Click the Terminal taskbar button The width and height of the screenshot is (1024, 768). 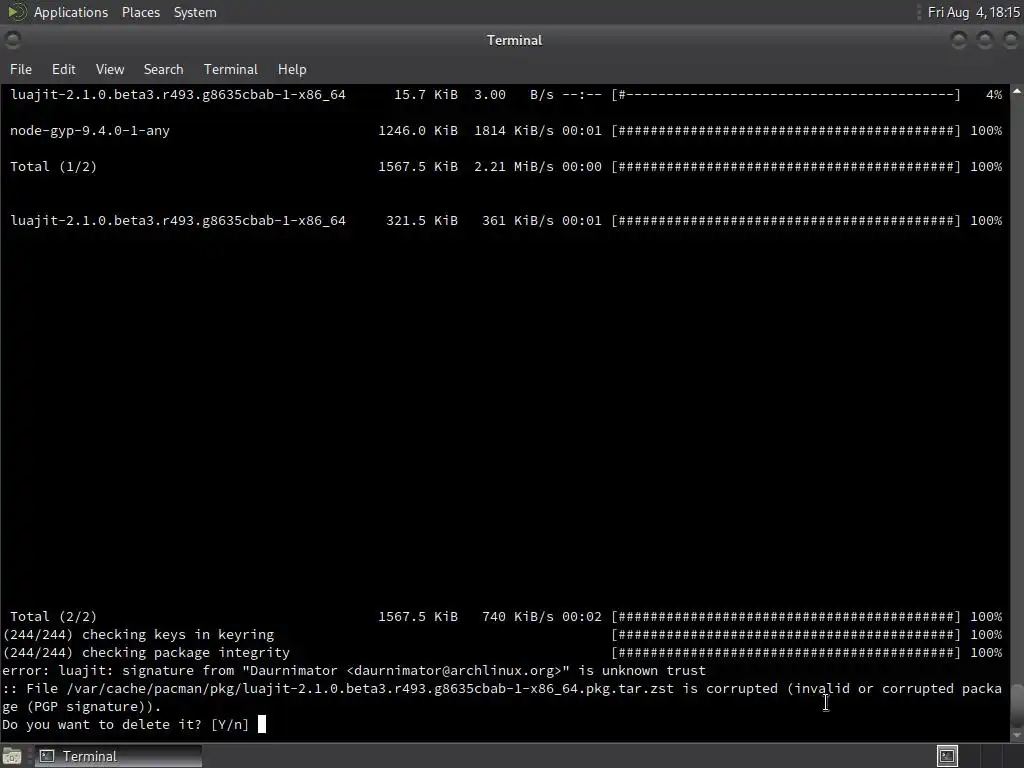click(x=118, y=756)
